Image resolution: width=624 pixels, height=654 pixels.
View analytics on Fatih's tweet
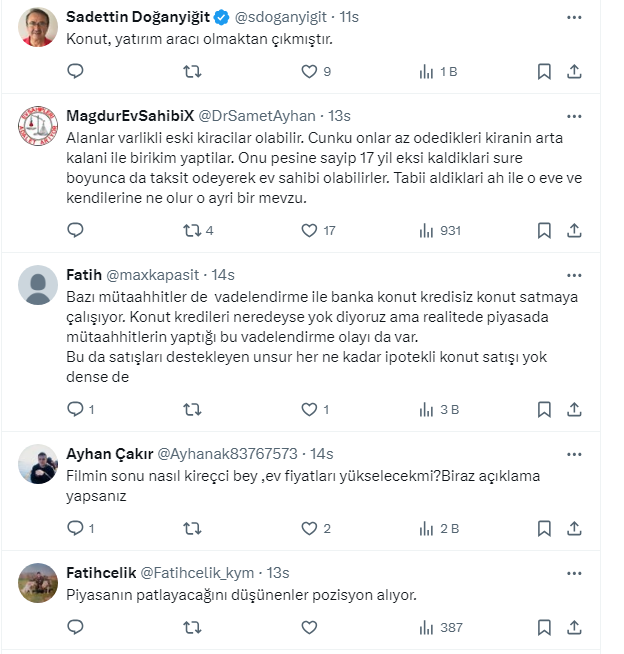pos(427,408)
